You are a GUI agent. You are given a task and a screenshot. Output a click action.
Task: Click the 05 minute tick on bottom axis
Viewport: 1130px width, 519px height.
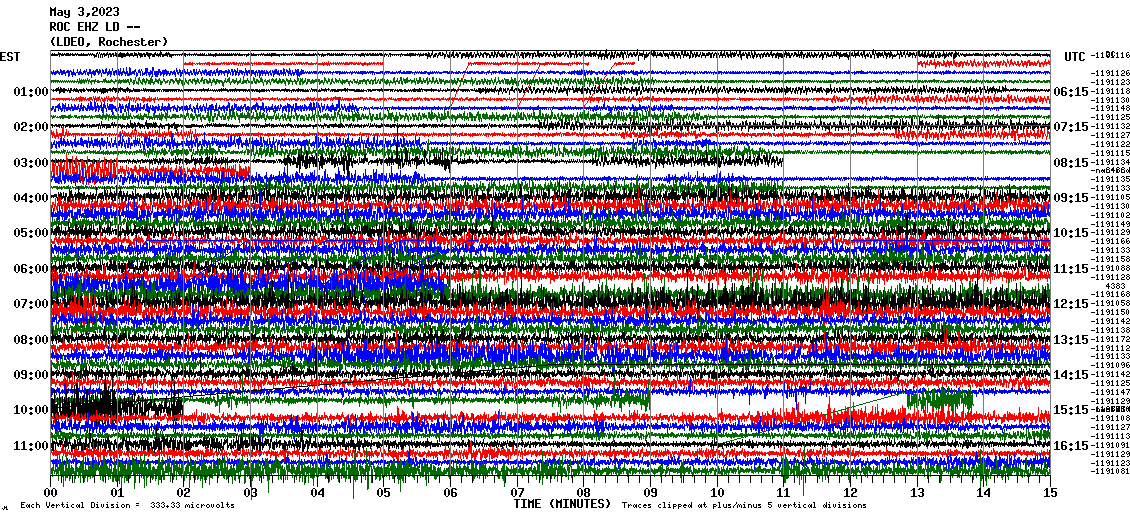pyautogui.click(x=384, y=493)
